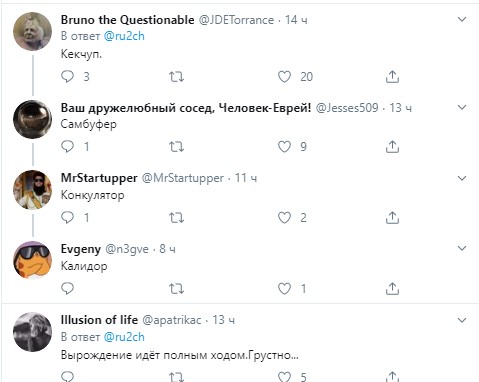Retweet the Кекчуп tweet

click(176, 77)
